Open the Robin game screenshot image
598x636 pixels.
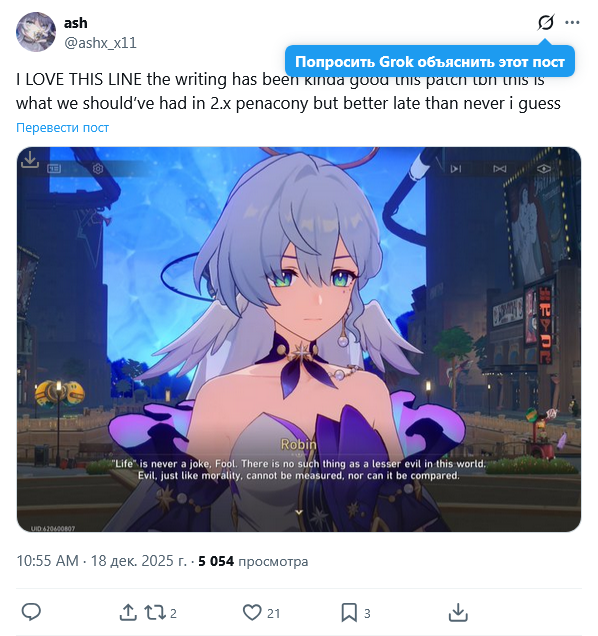(x=299, y=339)
